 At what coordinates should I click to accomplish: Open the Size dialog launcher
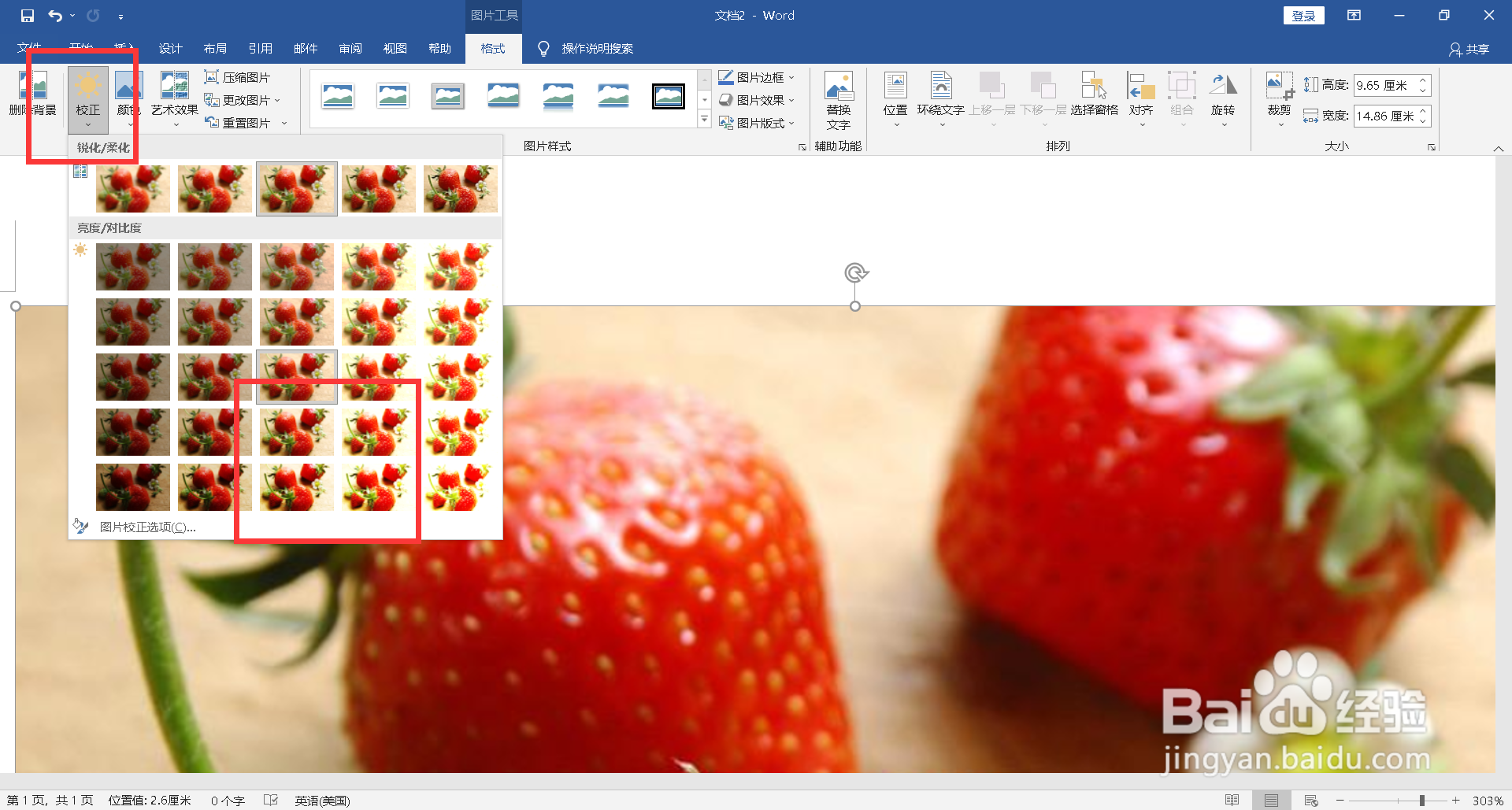1431,147
